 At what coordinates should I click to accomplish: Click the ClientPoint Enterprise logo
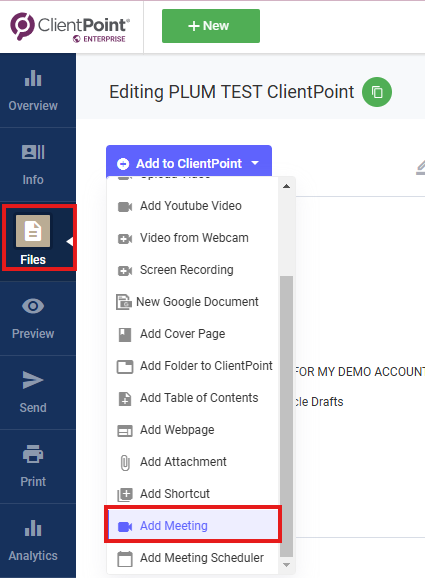coord(70,27)
